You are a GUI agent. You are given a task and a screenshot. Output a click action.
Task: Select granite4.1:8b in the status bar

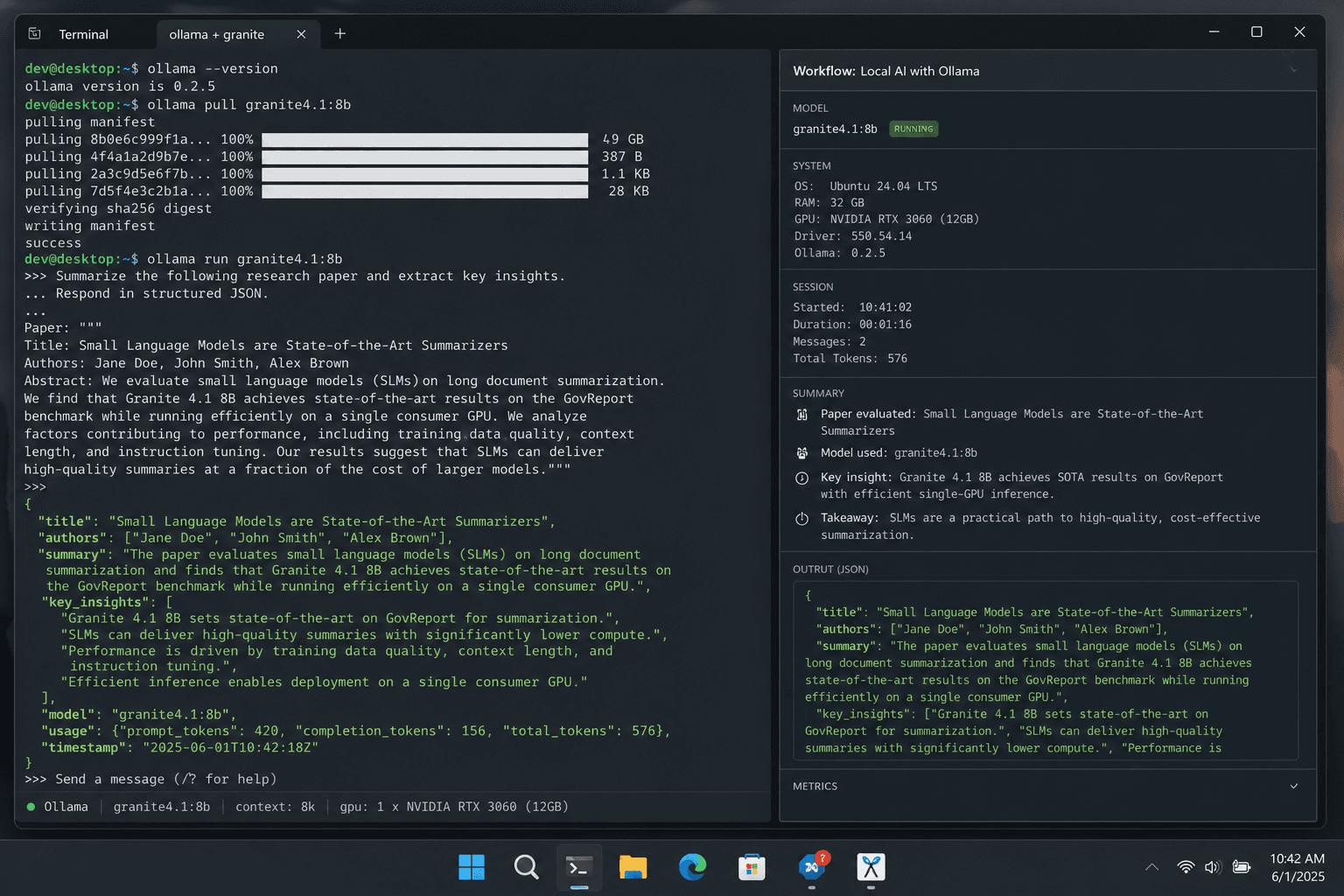161,806
